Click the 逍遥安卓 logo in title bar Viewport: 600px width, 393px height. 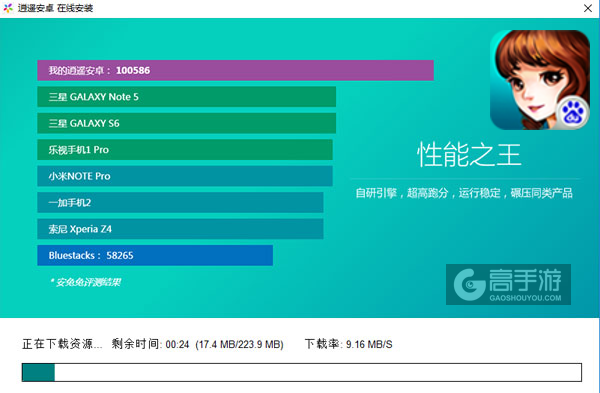[8, 8]
